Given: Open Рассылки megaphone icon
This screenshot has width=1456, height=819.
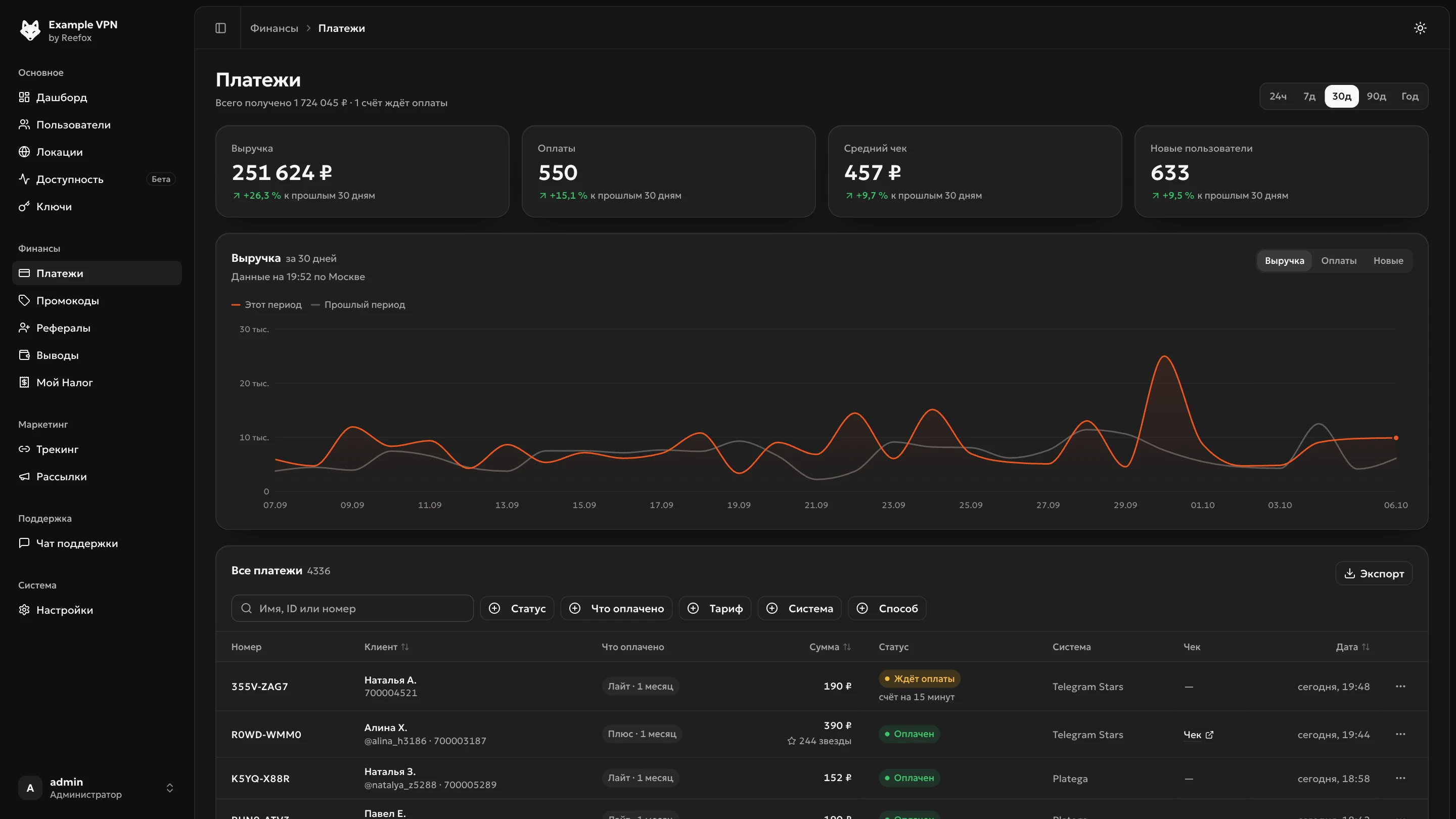Looking at the screenshot, I should [24, 476].
